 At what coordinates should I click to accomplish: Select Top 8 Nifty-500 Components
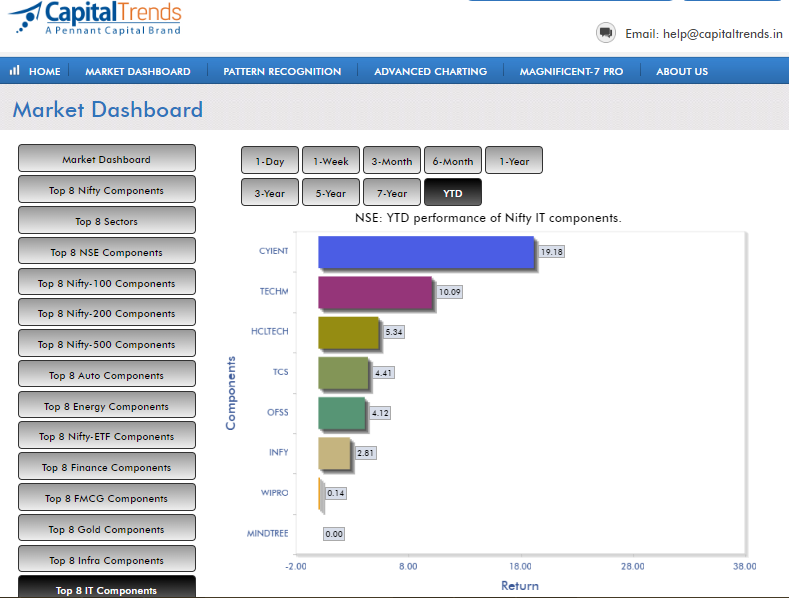(x=107, y=344)
